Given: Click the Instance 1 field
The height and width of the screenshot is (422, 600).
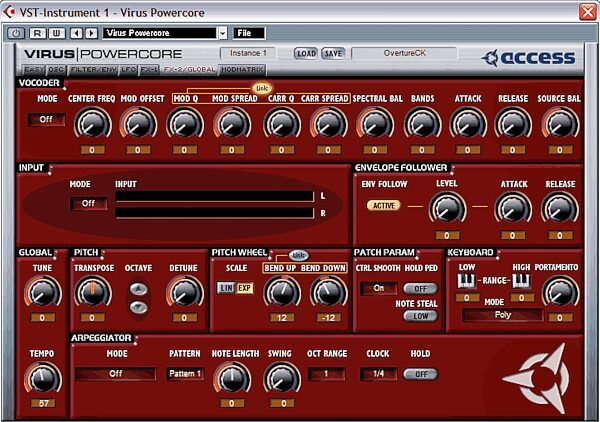Looking at the screenshot, I should 248,53.
